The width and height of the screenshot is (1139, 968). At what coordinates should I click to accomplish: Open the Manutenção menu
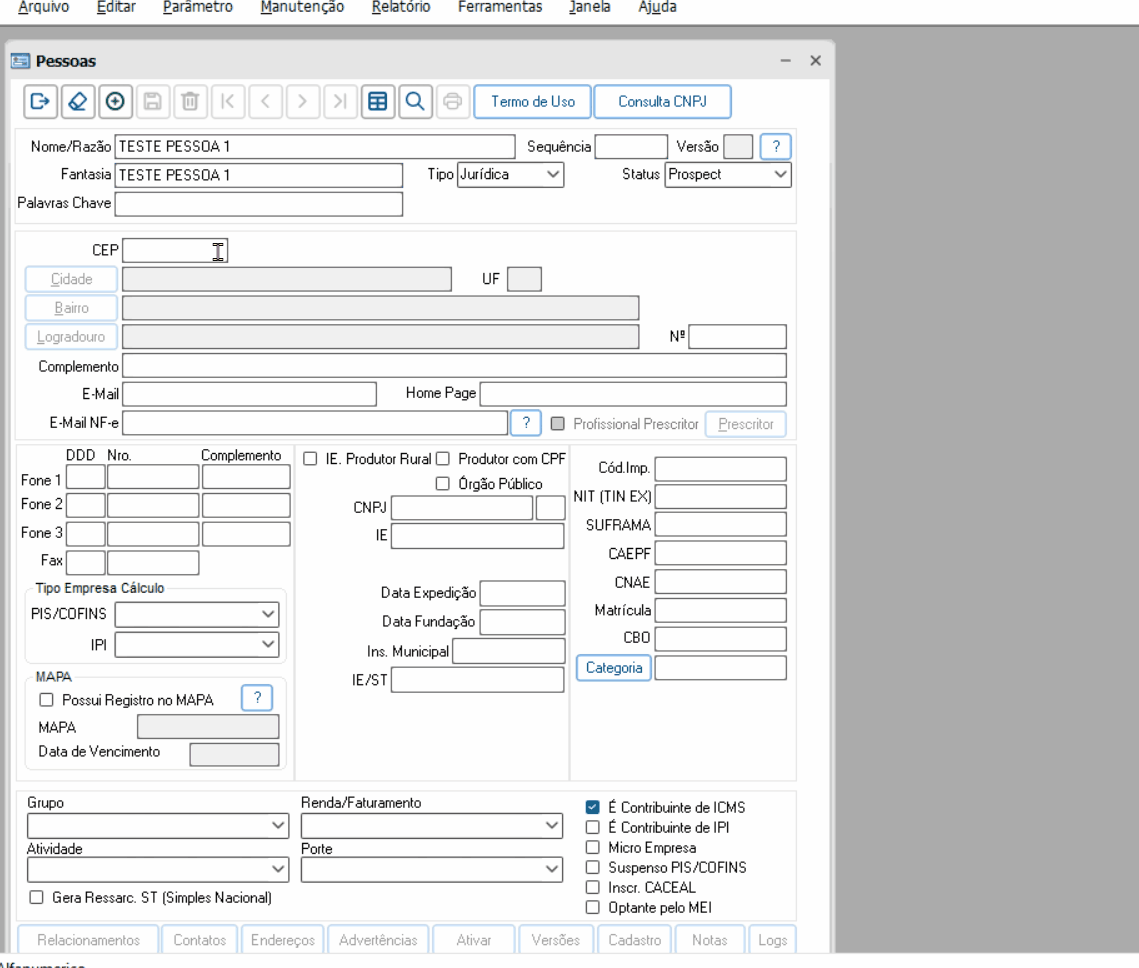pyautogui.click(x=301, y=7)
